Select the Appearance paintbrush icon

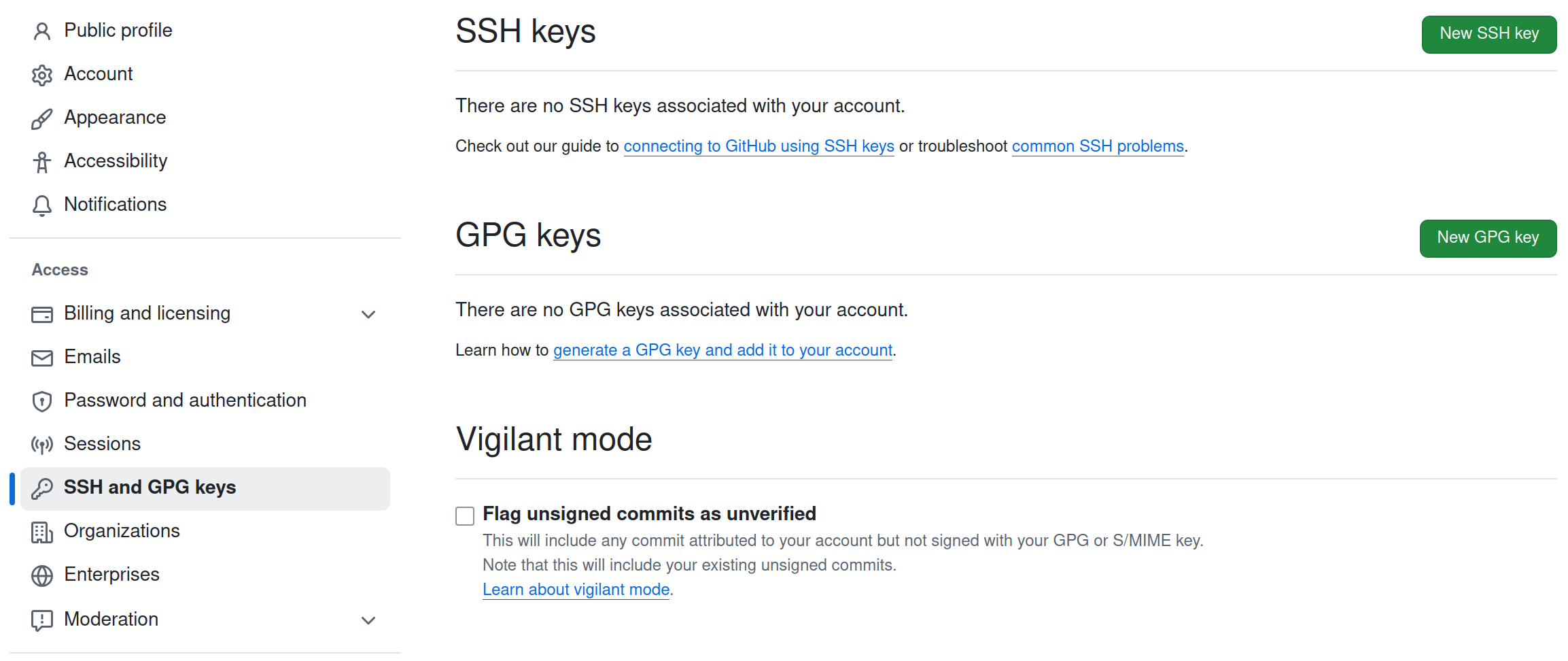(42, 118)
